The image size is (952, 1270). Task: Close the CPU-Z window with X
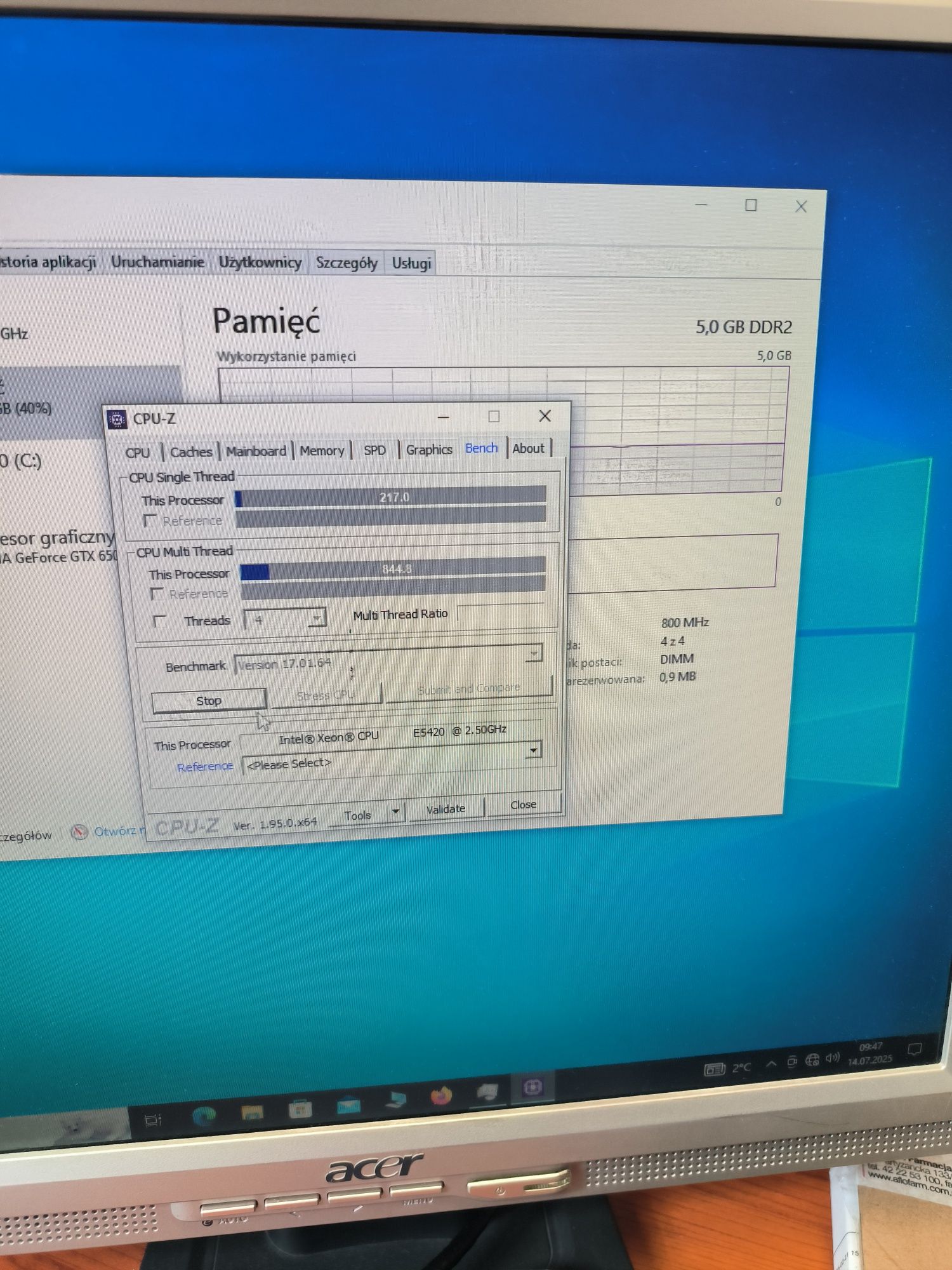tap(545, 416)
